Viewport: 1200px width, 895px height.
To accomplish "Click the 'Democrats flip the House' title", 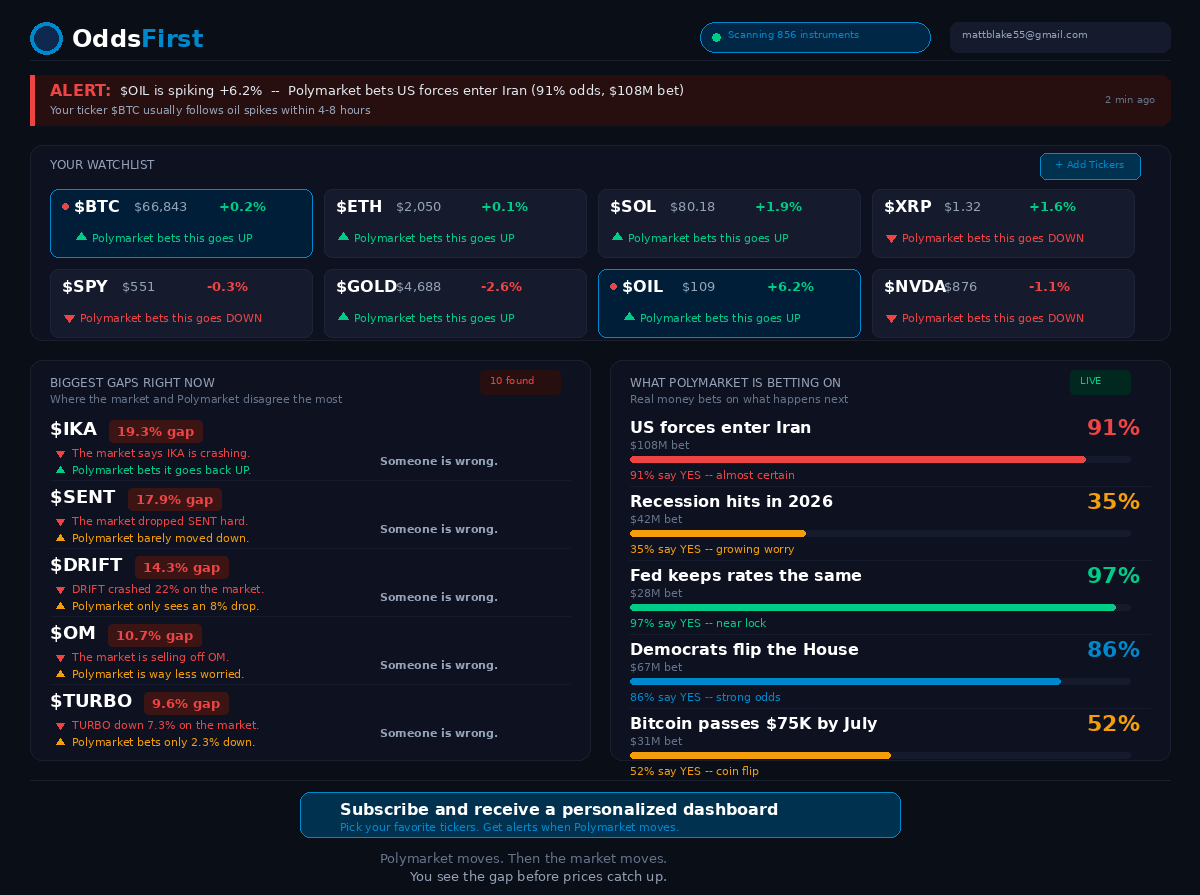I will click(744, 650).
